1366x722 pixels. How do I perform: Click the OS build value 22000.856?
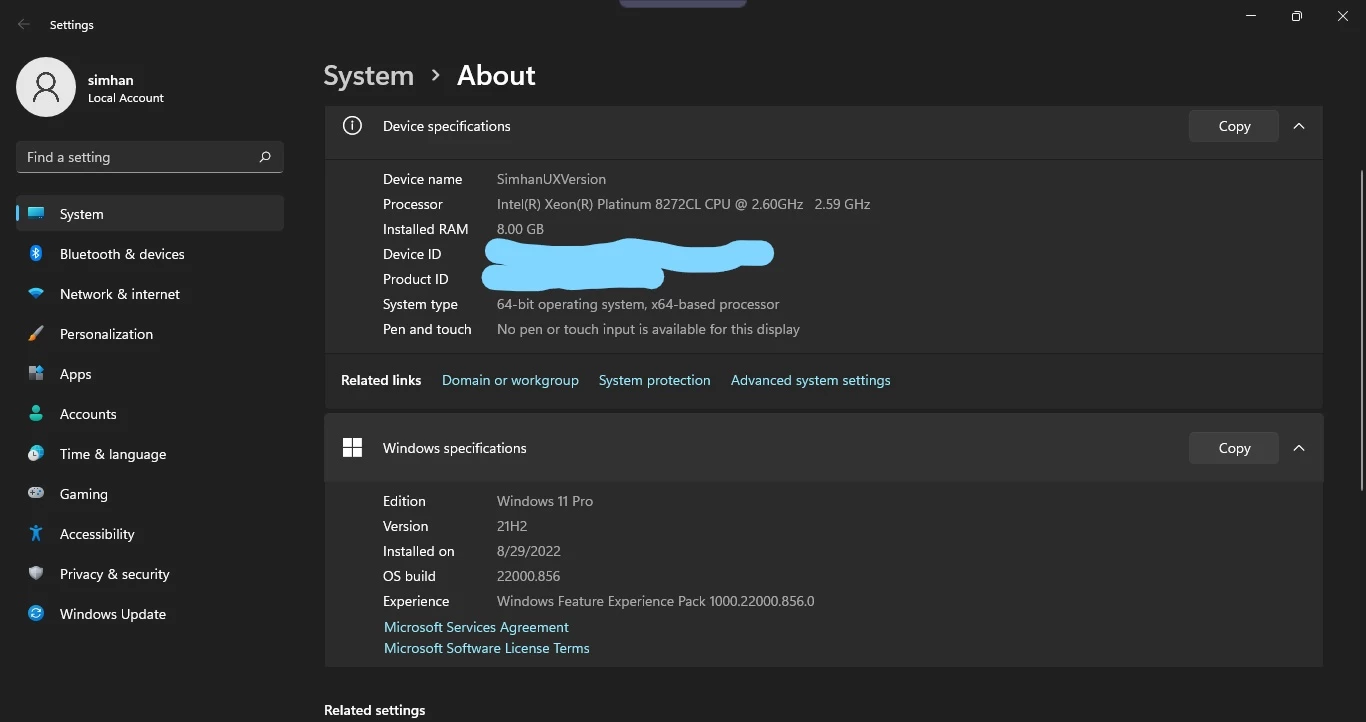click(528, 576)
